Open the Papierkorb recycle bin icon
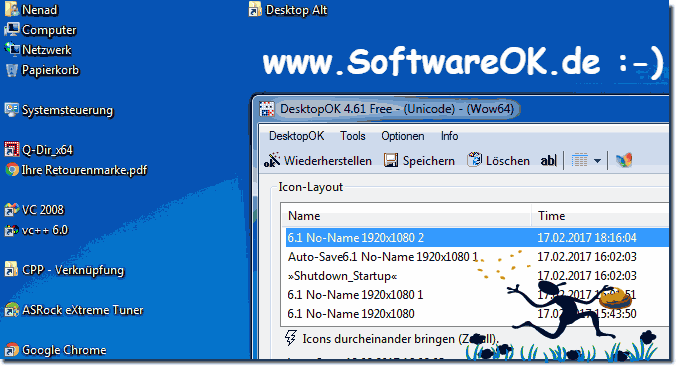 pyautogui.click(x=12, y=70)
